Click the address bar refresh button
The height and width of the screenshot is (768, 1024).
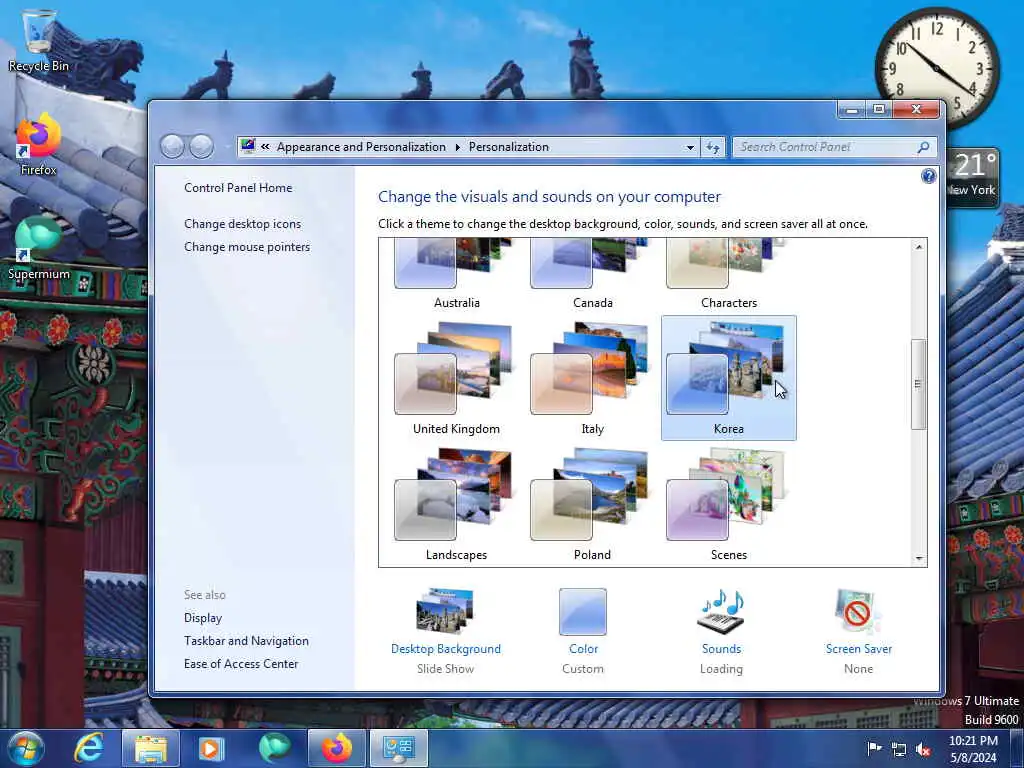[712, 147]
